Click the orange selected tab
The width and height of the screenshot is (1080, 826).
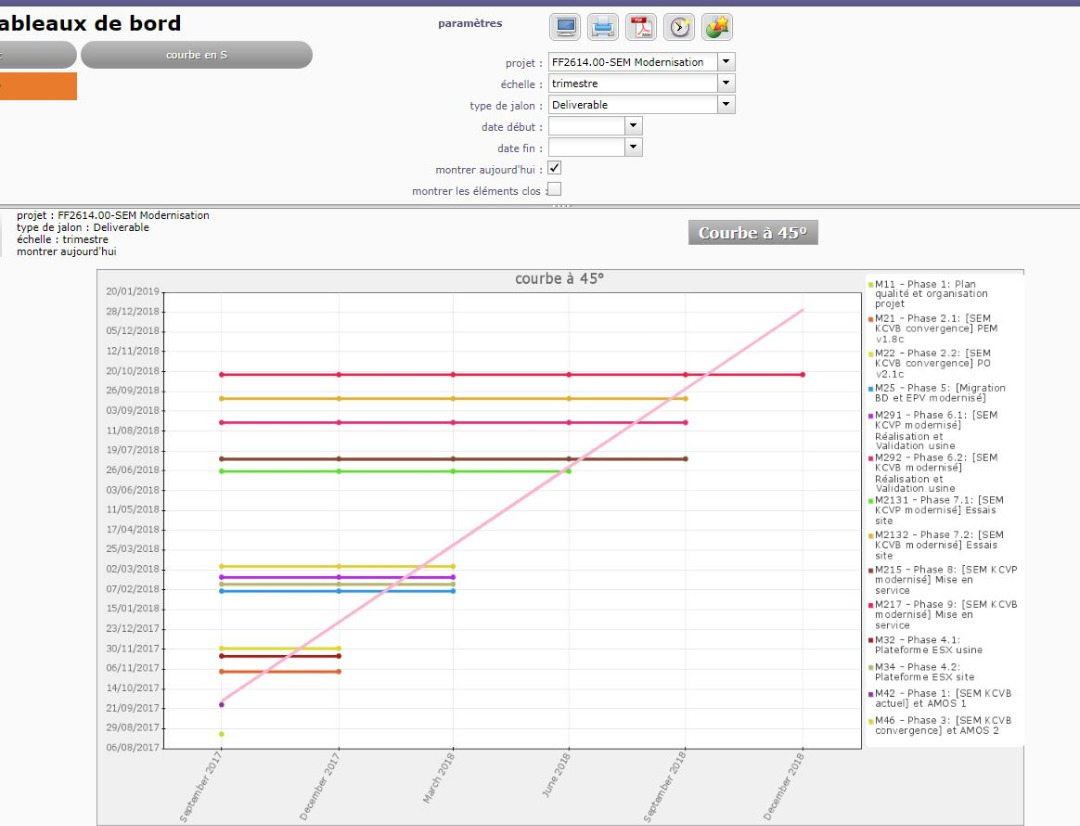(x=38, y=86)
